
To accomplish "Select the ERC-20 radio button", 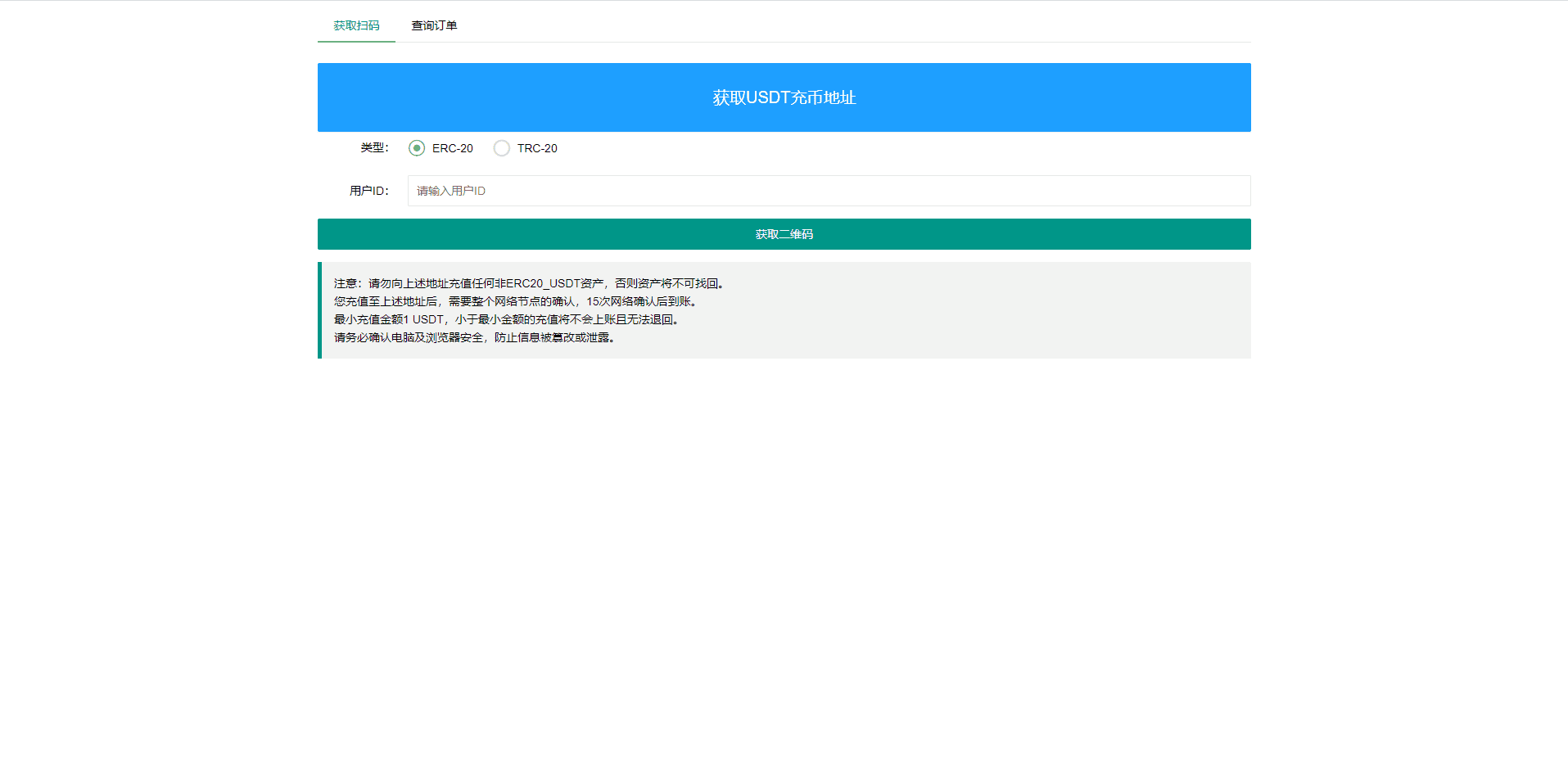I will [417, 148].
